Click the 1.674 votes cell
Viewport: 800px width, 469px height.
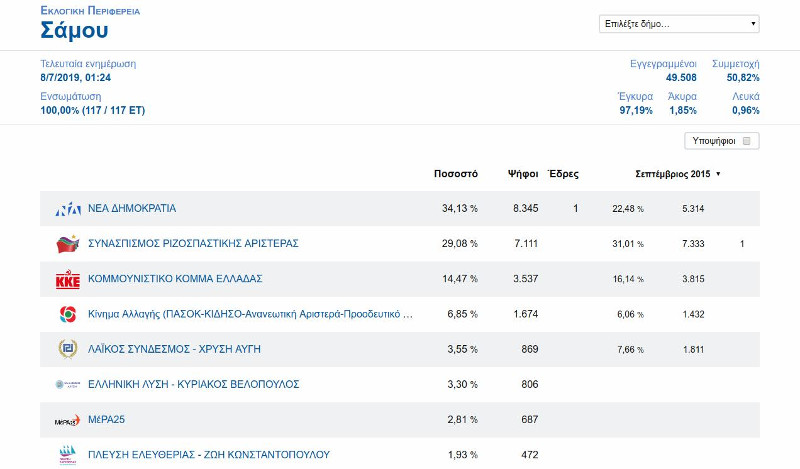click(526, 314)
